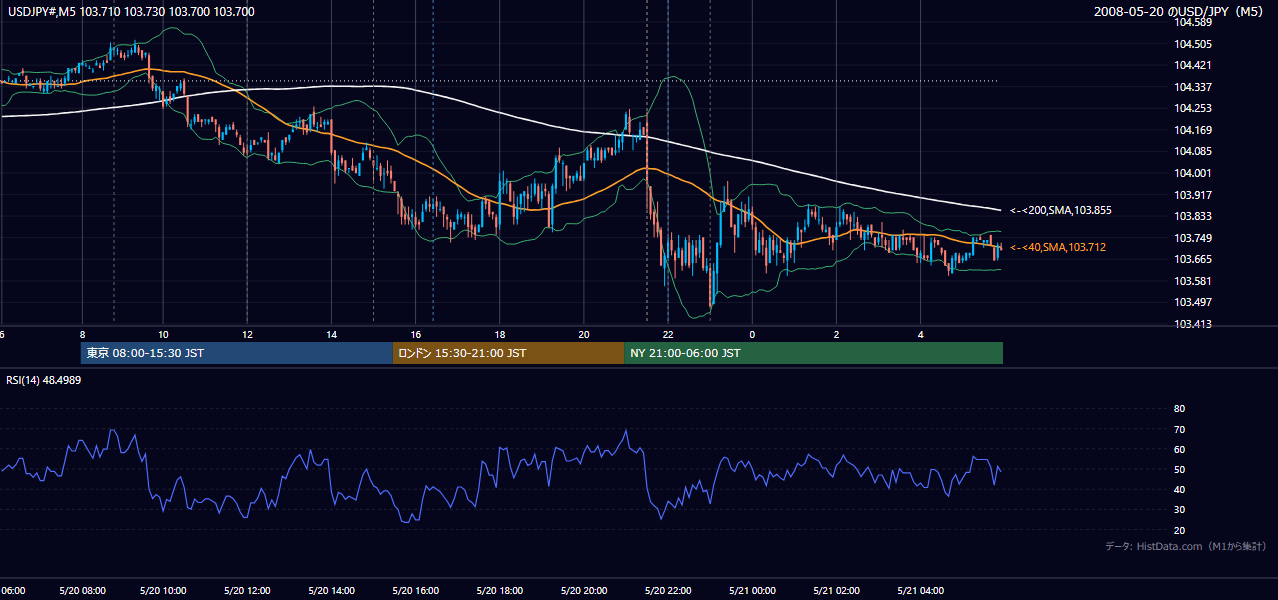Click the 5/20 08:00 date axis label
Image resolution: width=1278 pixels, height=600 pixels.
pyautogui.click(x=81, y=590)
